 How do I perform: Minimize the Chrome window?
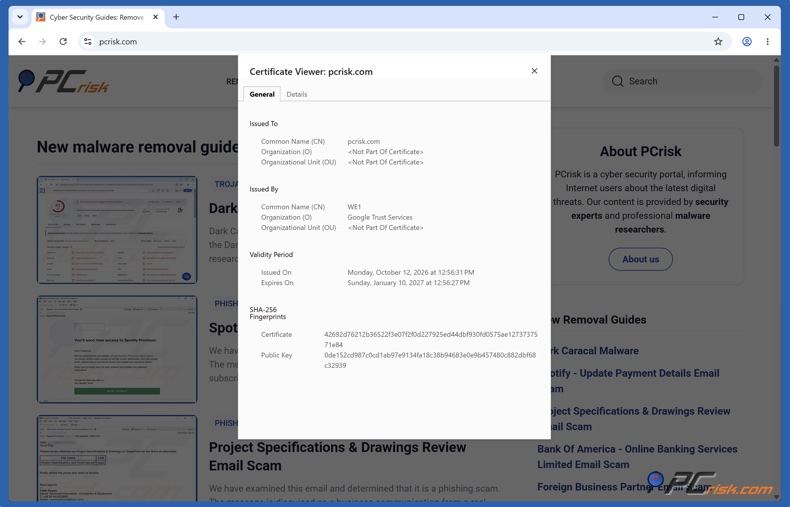click(715, 17)
